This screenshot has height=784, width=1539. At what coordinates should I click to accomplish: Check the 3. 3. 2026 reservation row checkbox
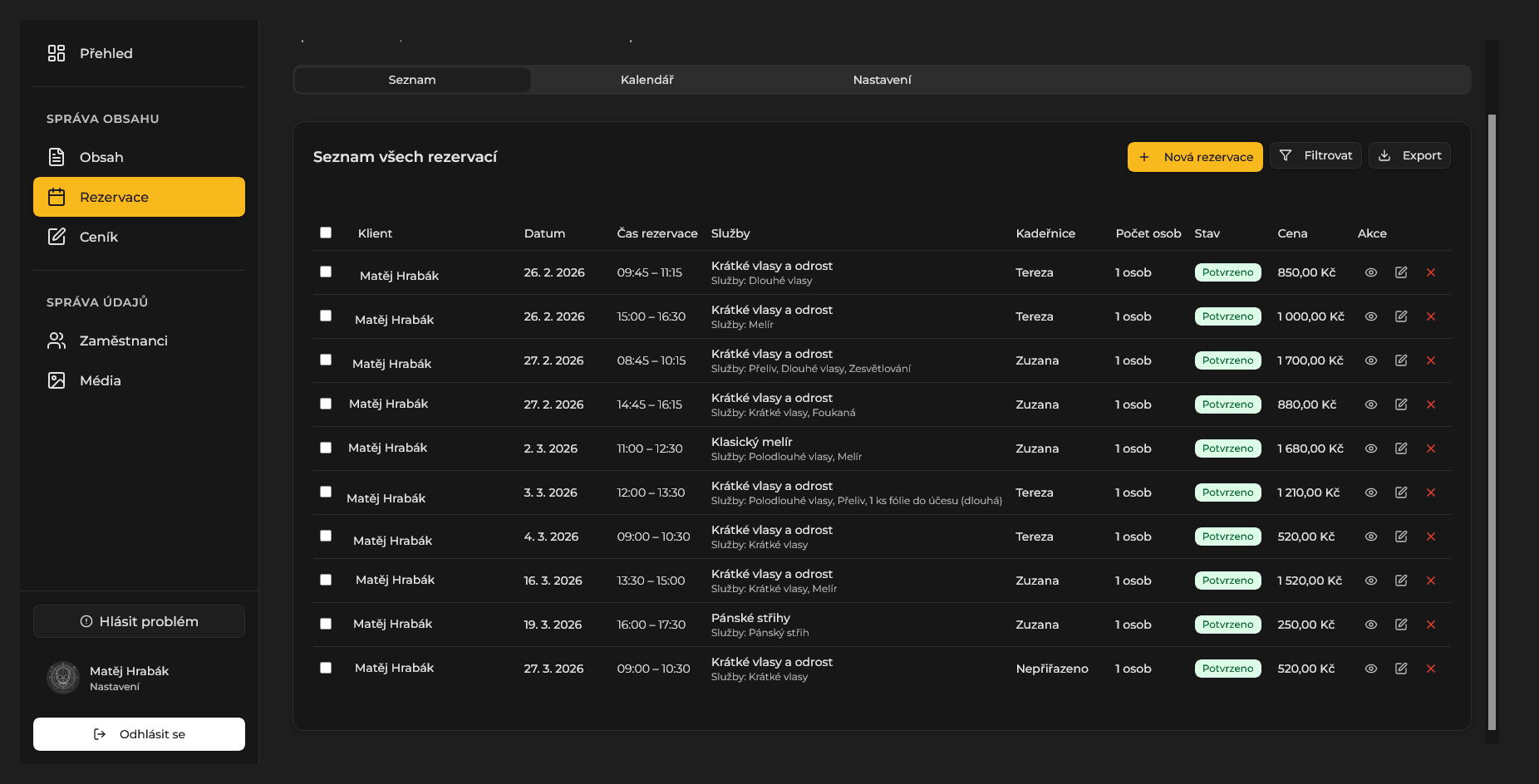tap(326, 492)
